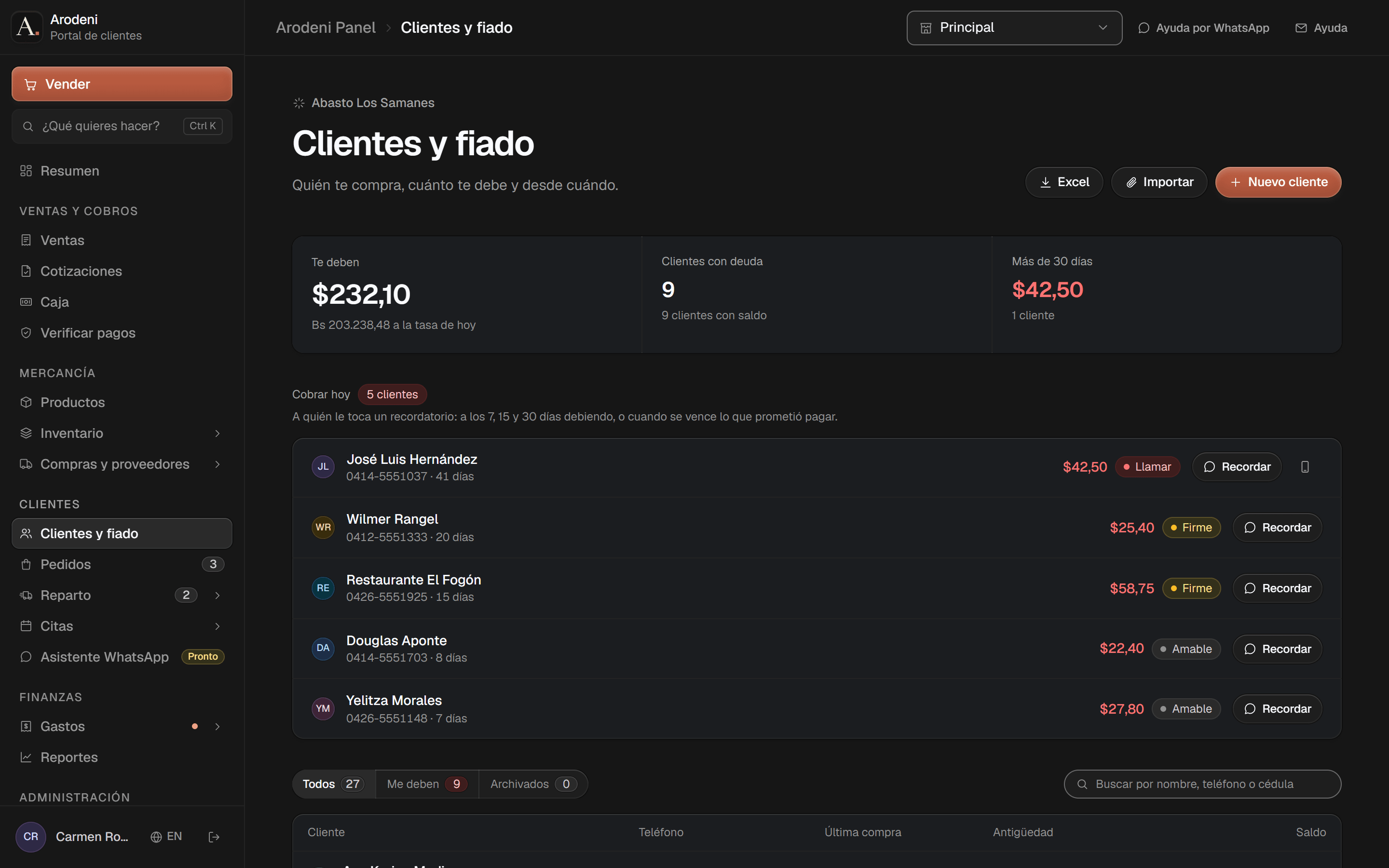
Task: Click the logout icon beside EN
Action: [x=214, y=837]
